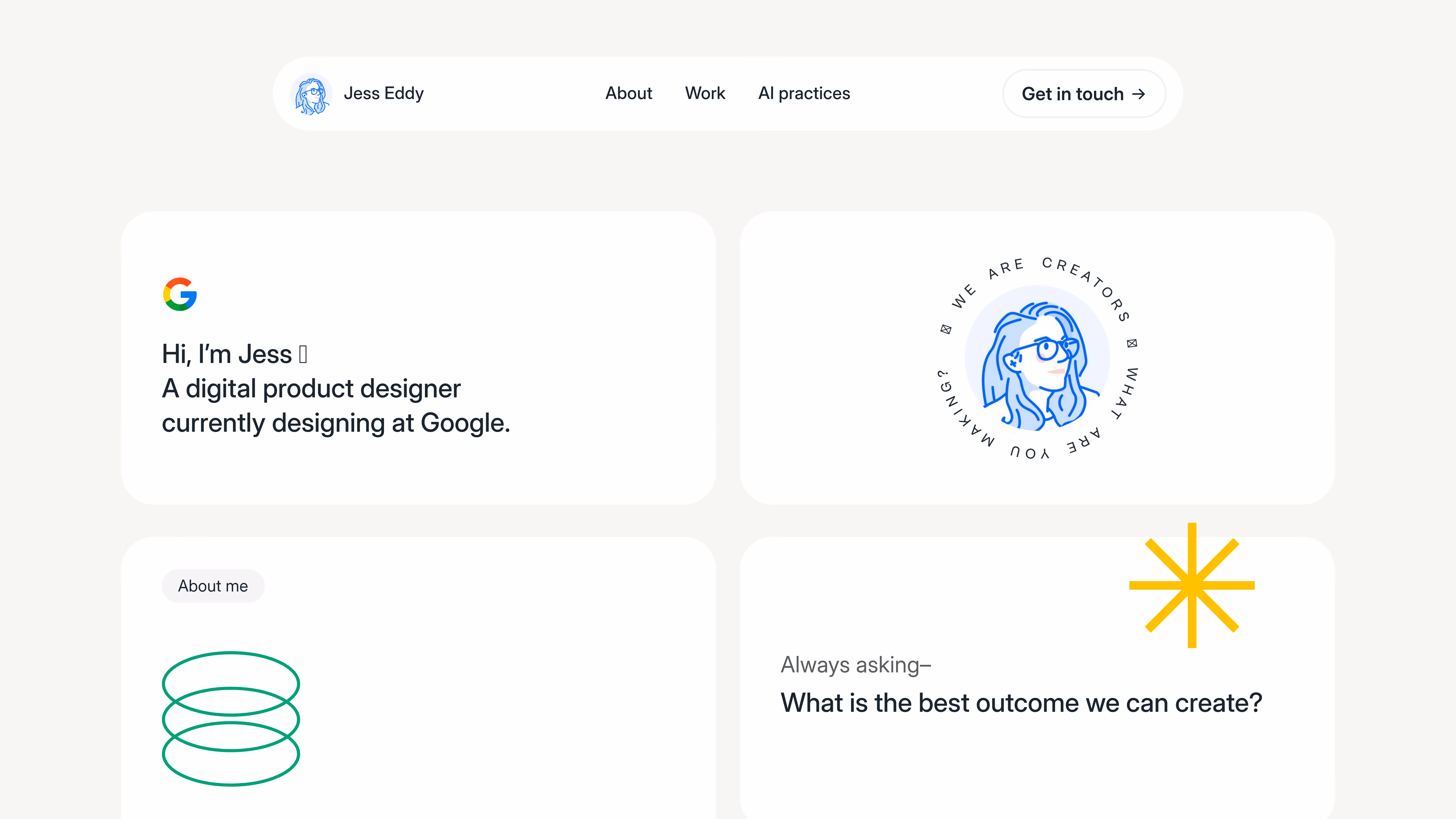Viewport: 1456px width, 819px height.
Task: Click the Jess avatar icon in navbar
Action: (x=311, y=94)
